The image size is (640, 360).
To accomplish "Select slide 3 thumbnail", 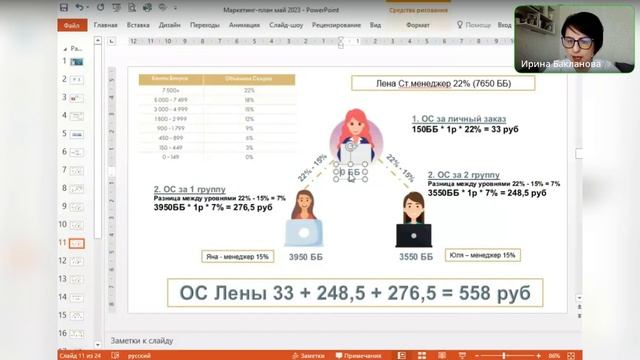I will point(76,98).
